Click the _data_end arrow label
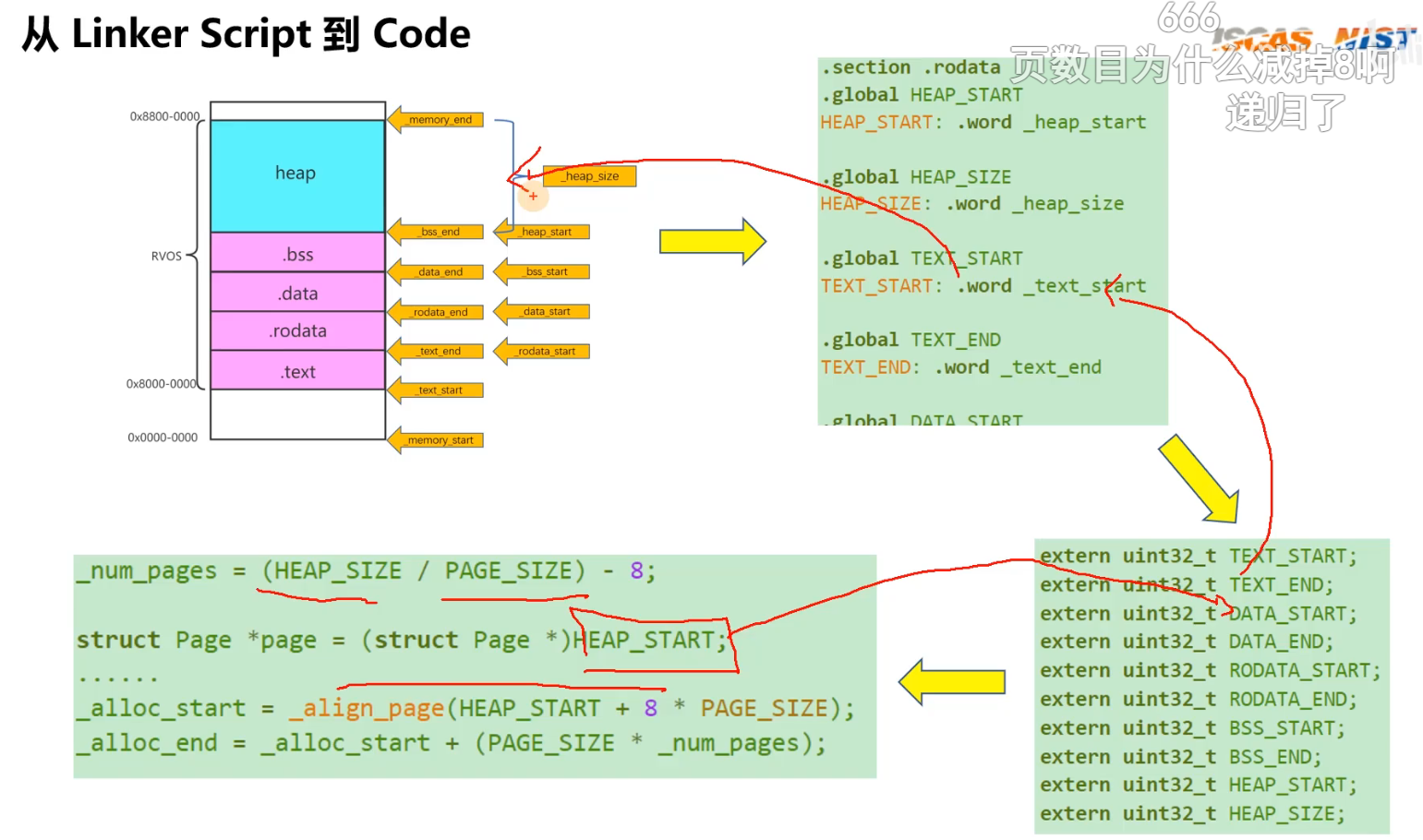The height and width of the screenshot is (840, 1423). point(436,271)
